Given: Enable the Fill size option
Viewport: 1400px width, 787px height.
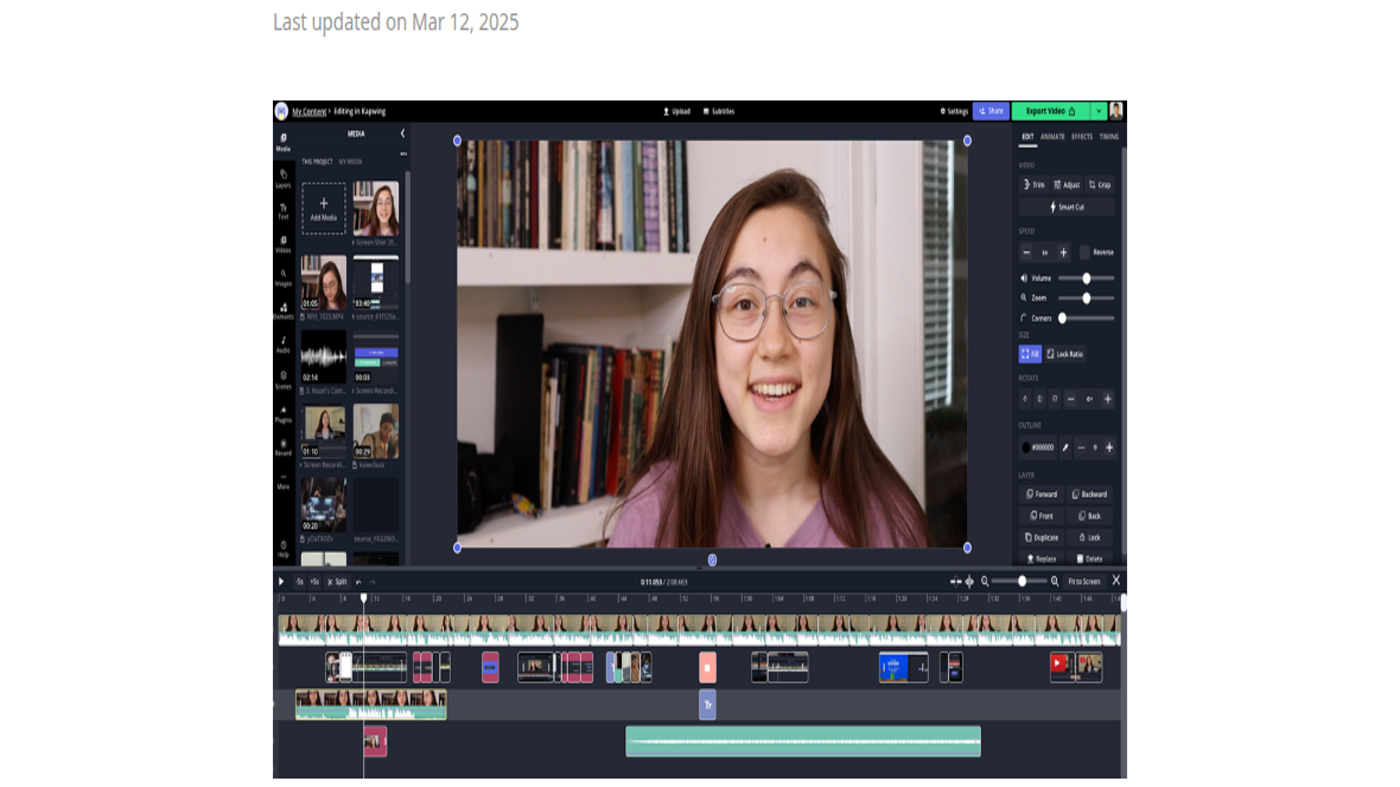Looking at the screenshot, I should [1030, 354].
